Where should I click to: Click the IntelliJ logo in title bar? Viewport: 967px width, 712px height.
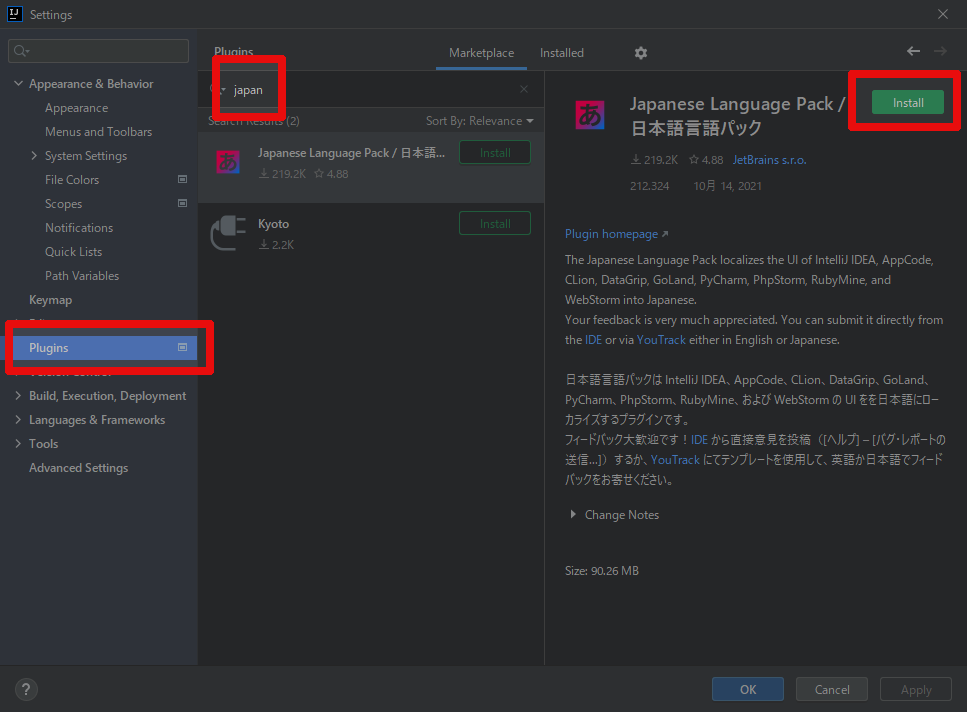coord(14,14)
